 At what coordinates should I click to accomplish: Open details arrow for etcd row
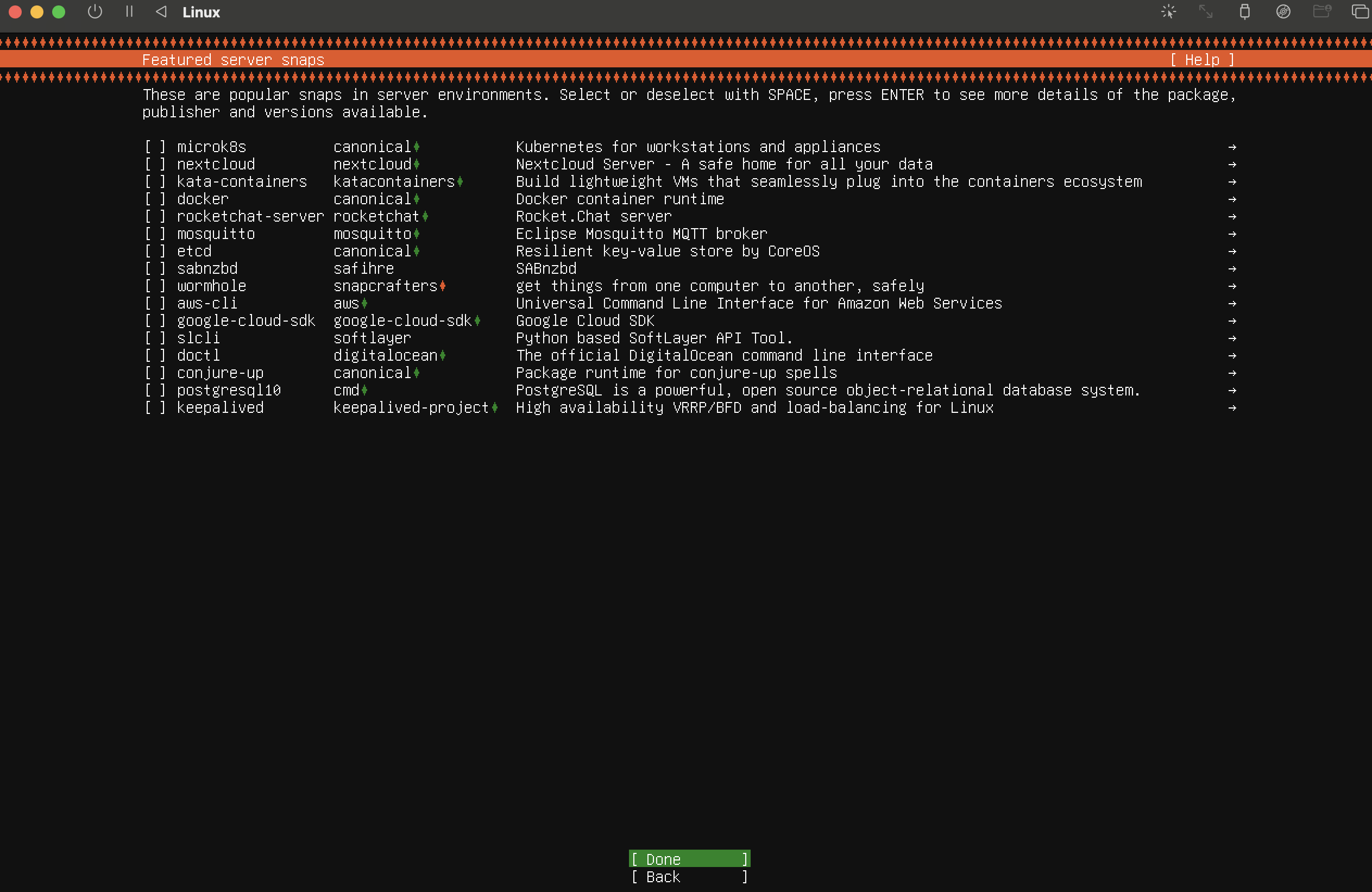click(x=1232, y=252)
